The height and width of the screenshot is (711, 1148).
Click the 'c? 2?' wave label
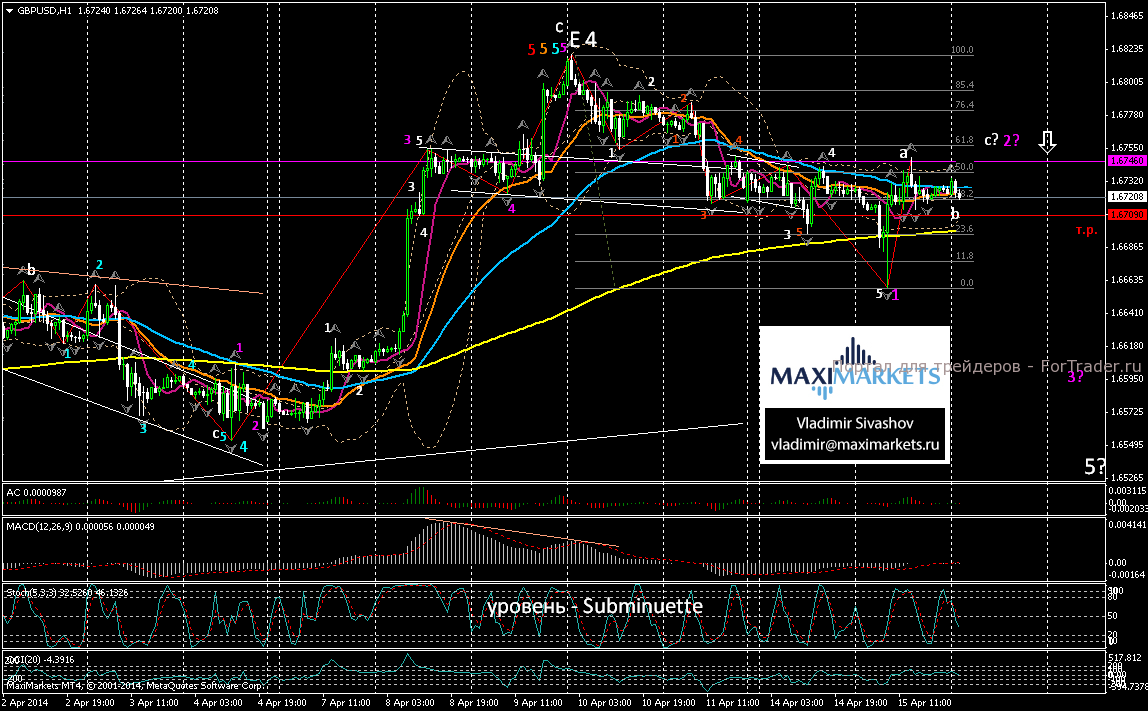pos(1001,140)
